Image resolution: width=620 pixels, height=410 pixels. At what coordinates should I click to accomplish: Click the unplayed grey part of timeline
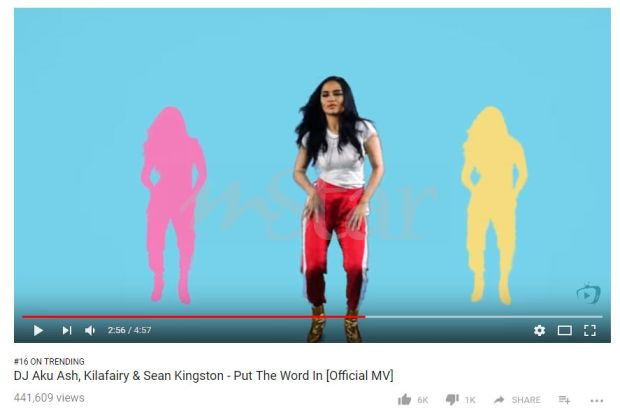pos(484,317)
